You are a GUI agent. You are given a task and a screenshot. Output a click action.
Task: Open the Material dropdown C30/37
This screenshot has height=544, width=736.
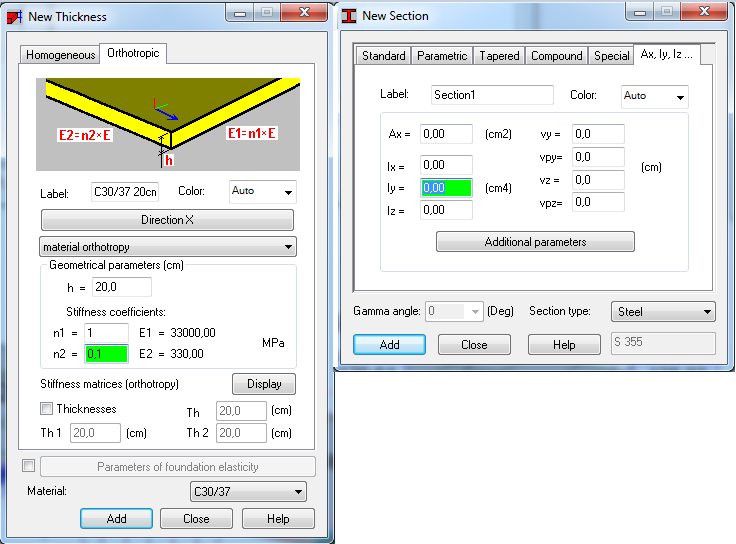[x=248, y=491]
